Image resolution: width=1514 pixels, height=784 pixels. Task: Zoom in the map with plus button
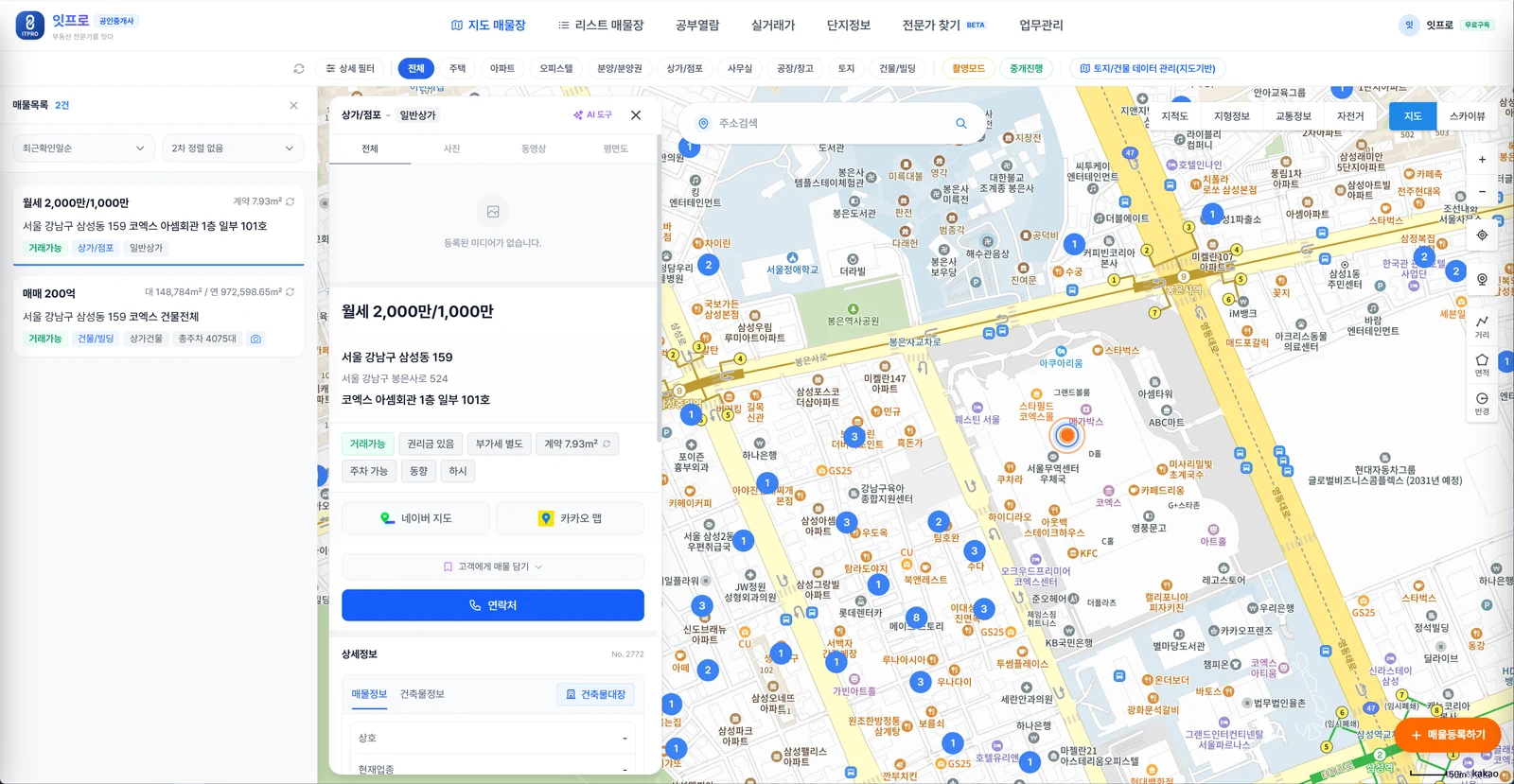[1482, 160]
